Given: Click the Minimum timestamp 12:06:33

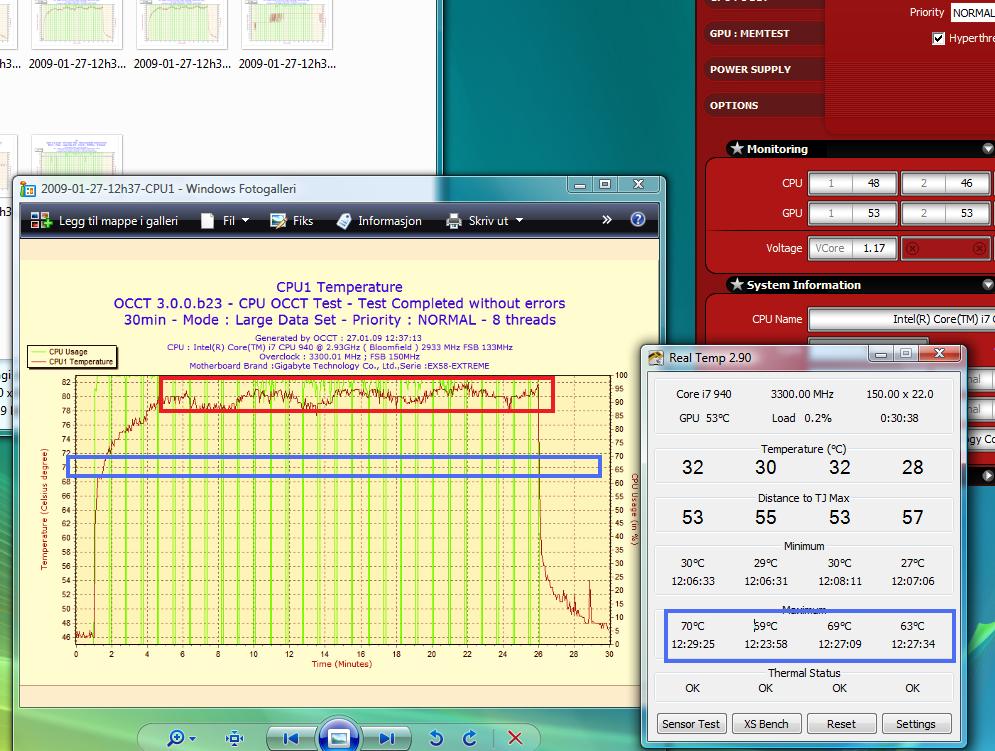Looking at the screenshot, I should coord(693,581).
